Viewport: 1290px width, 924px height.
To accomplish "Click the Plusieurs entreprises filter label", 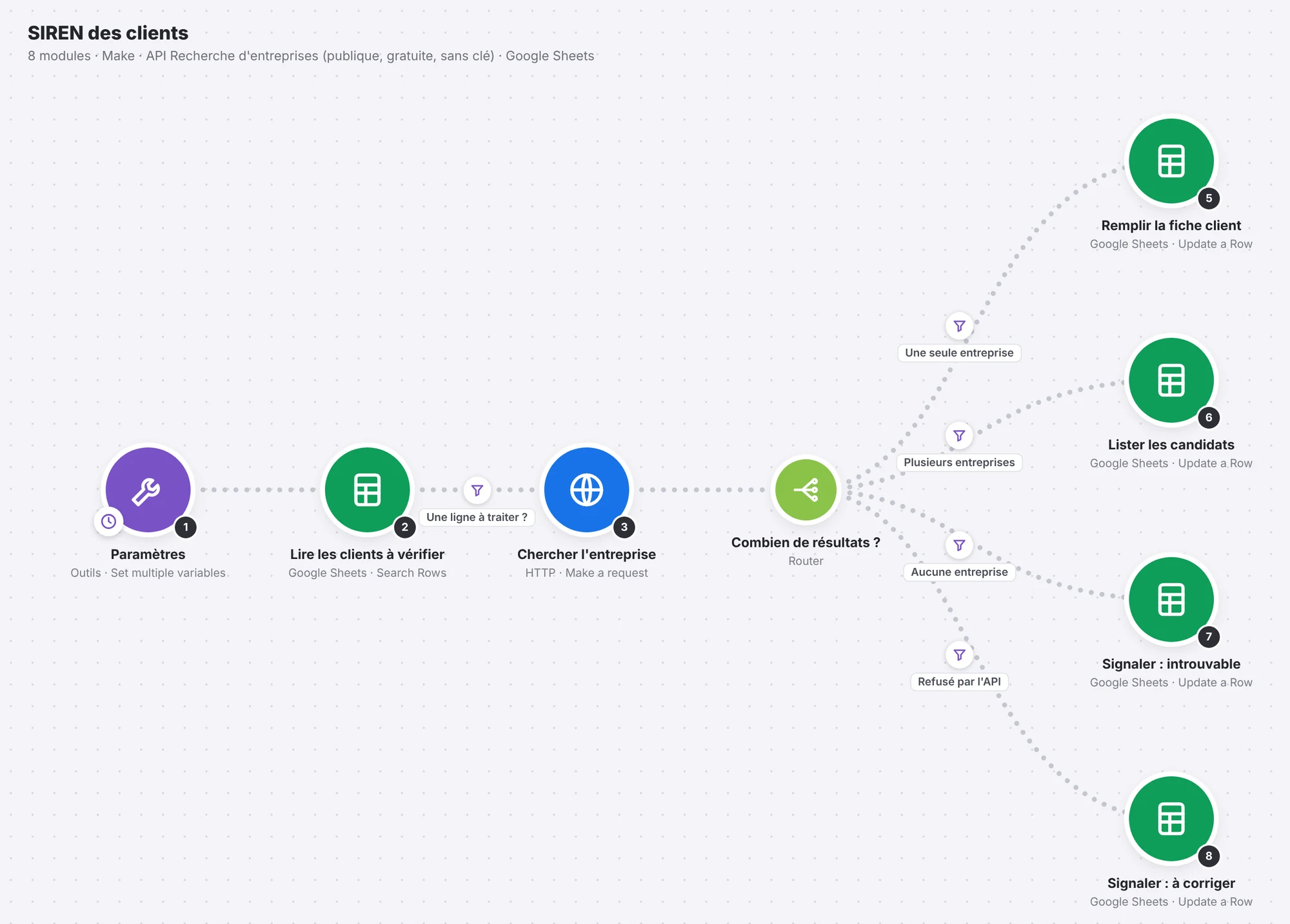I will pyautogui.click(x=959, y=462).
